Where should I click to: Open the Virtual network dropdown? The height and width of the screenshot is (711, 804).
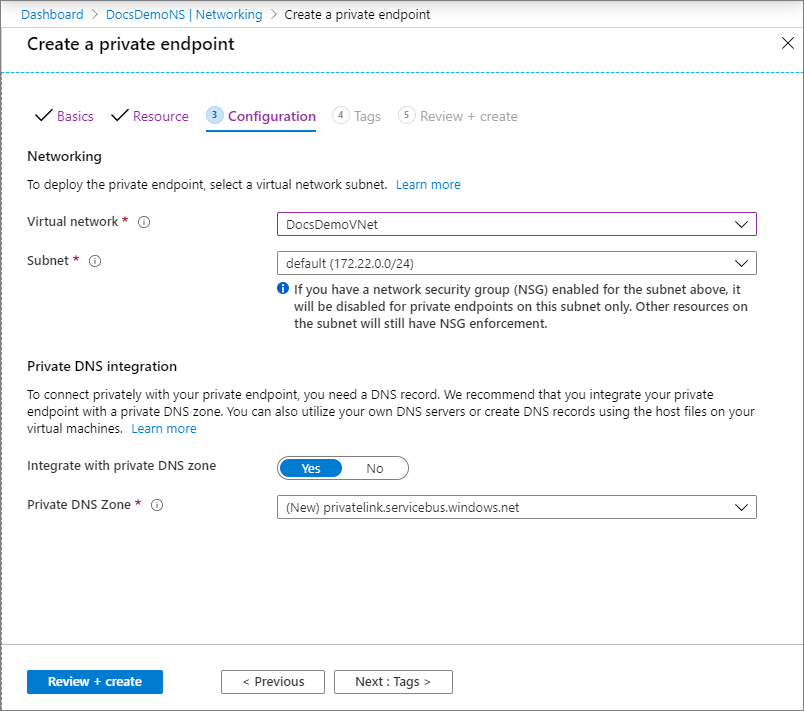[x=516, y=224]
